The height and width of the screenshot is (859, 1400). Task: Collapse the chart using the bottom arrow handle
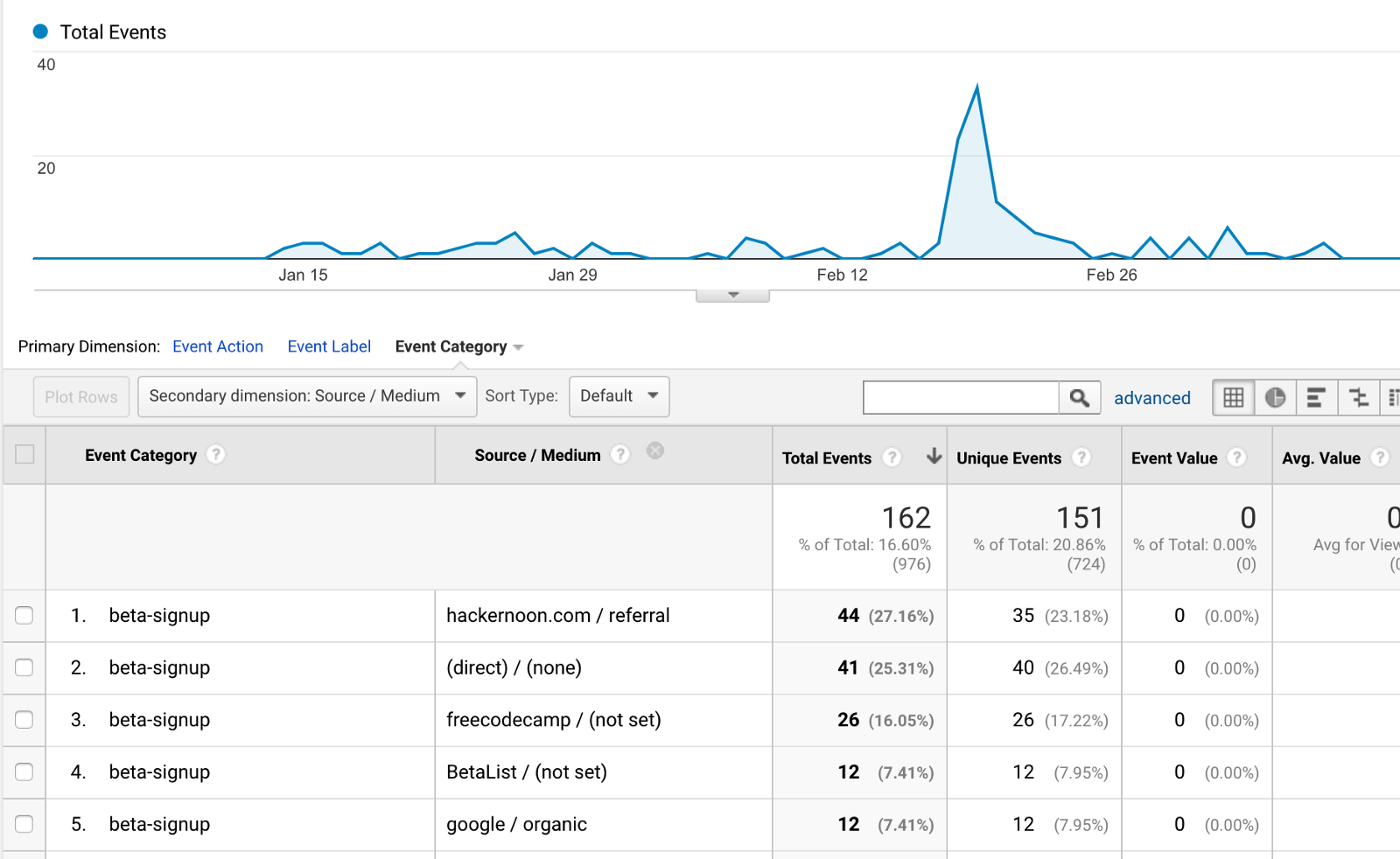click(x=733, y=296)
